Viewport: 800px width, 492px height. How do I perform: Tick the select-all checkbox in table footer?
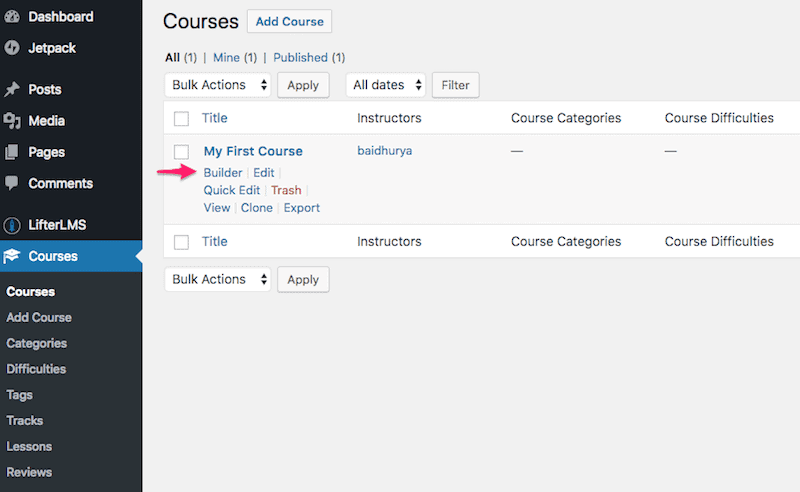pos(181,242)
